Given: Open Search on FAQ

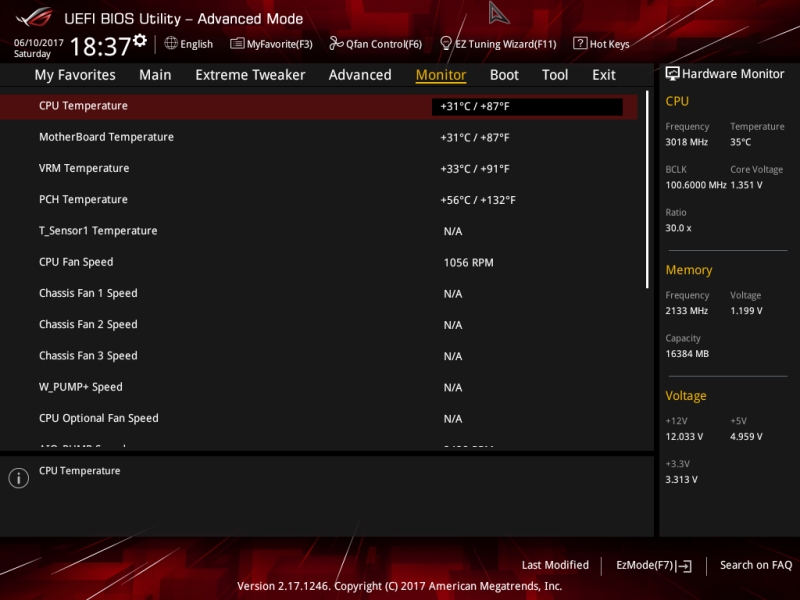Looking at the screenshot, I should click(756, 565).
